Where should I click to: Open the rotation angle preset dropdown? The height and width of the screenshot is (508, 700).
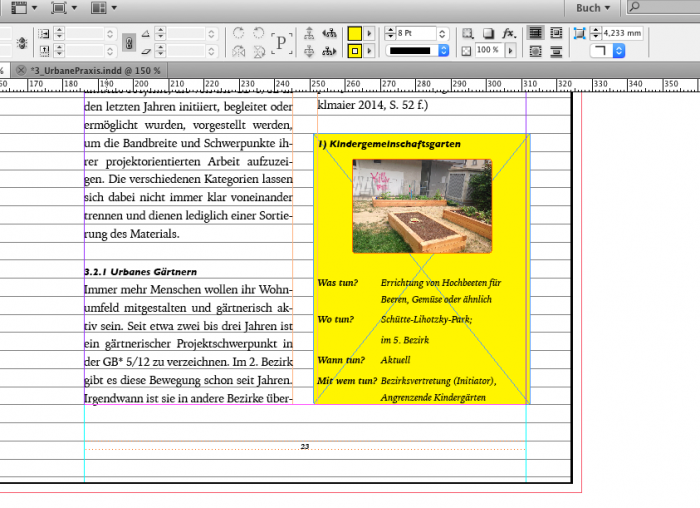coord(211,33)
